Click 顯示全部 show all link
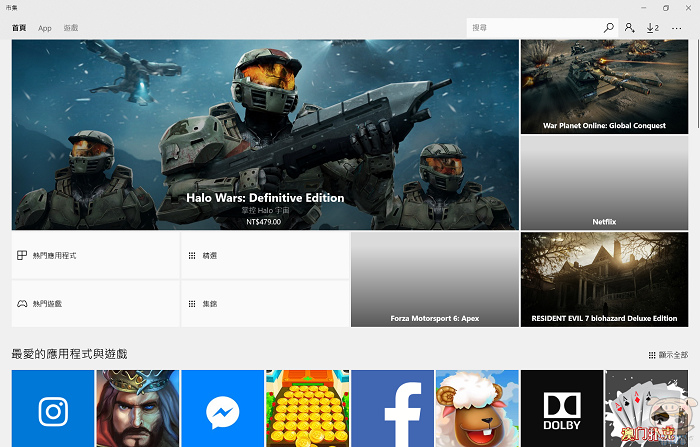This screenshot has width=700, height=447. pyautogui.click(x=668, y=355)
